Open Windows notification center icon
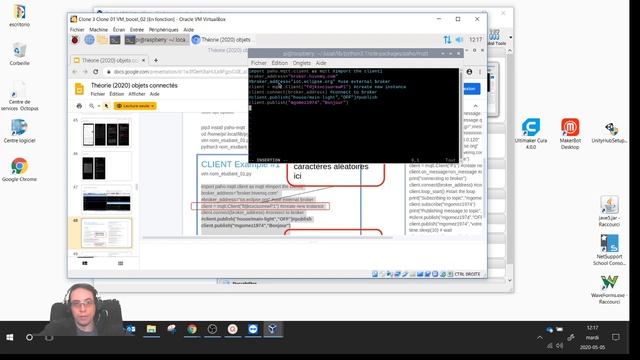This screenshot has height=360, width=640. click(x=616, y=337)
